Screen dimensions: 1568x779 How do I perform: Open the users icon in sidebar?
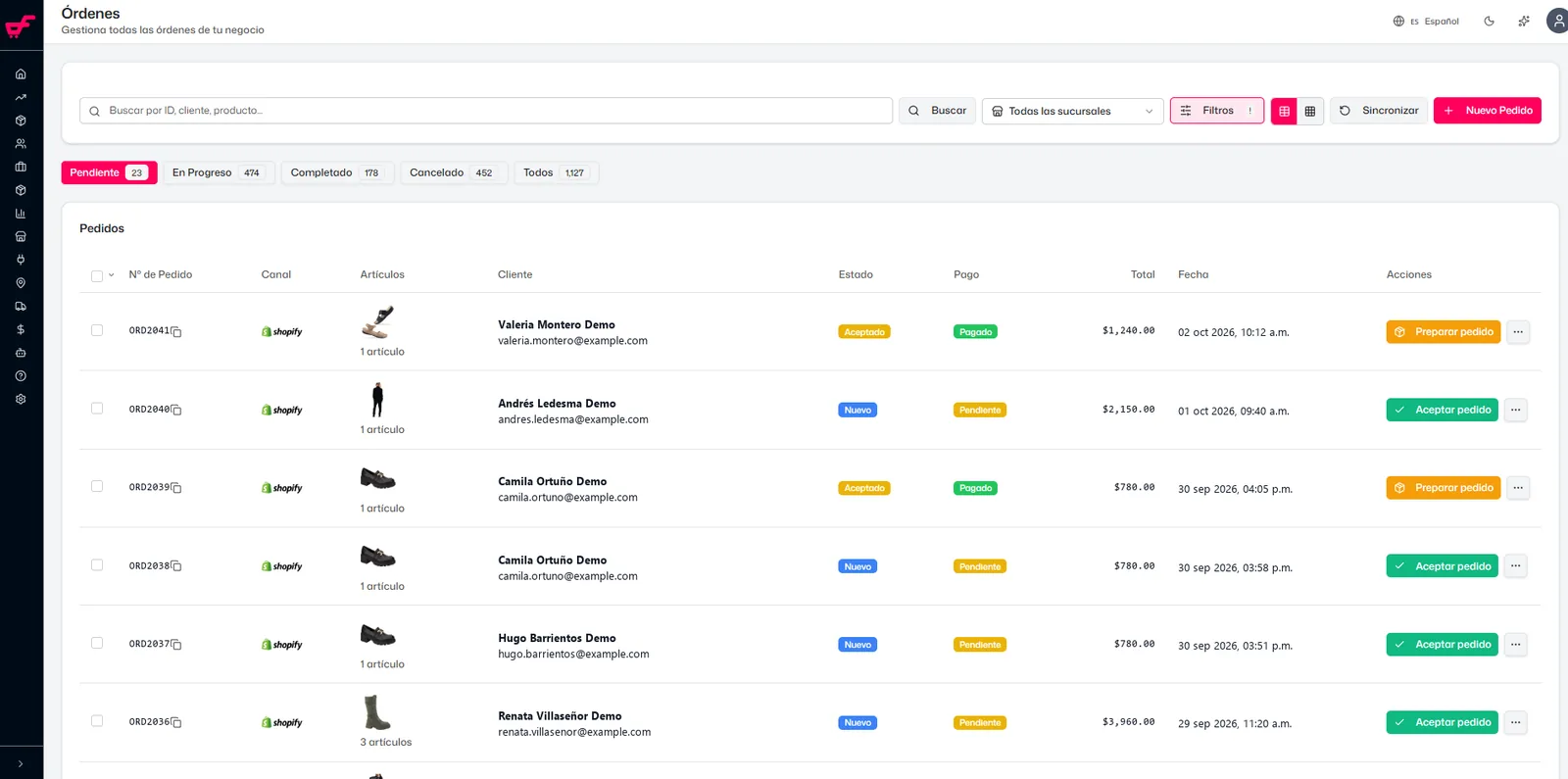point(21,143)
